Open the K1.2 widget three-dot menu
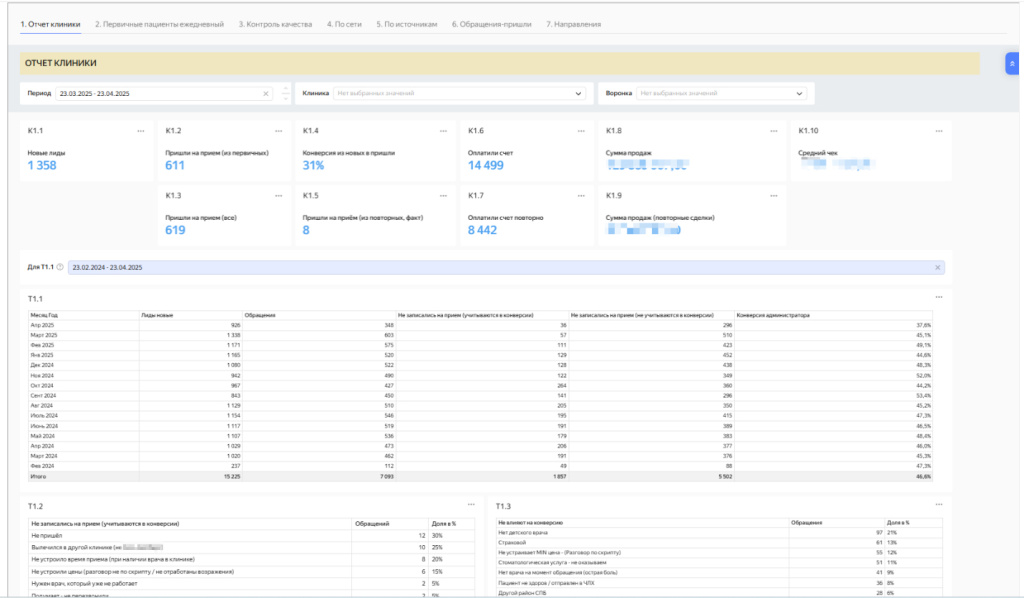Viewport: 1024px width, 598px height. click(278, 131)
